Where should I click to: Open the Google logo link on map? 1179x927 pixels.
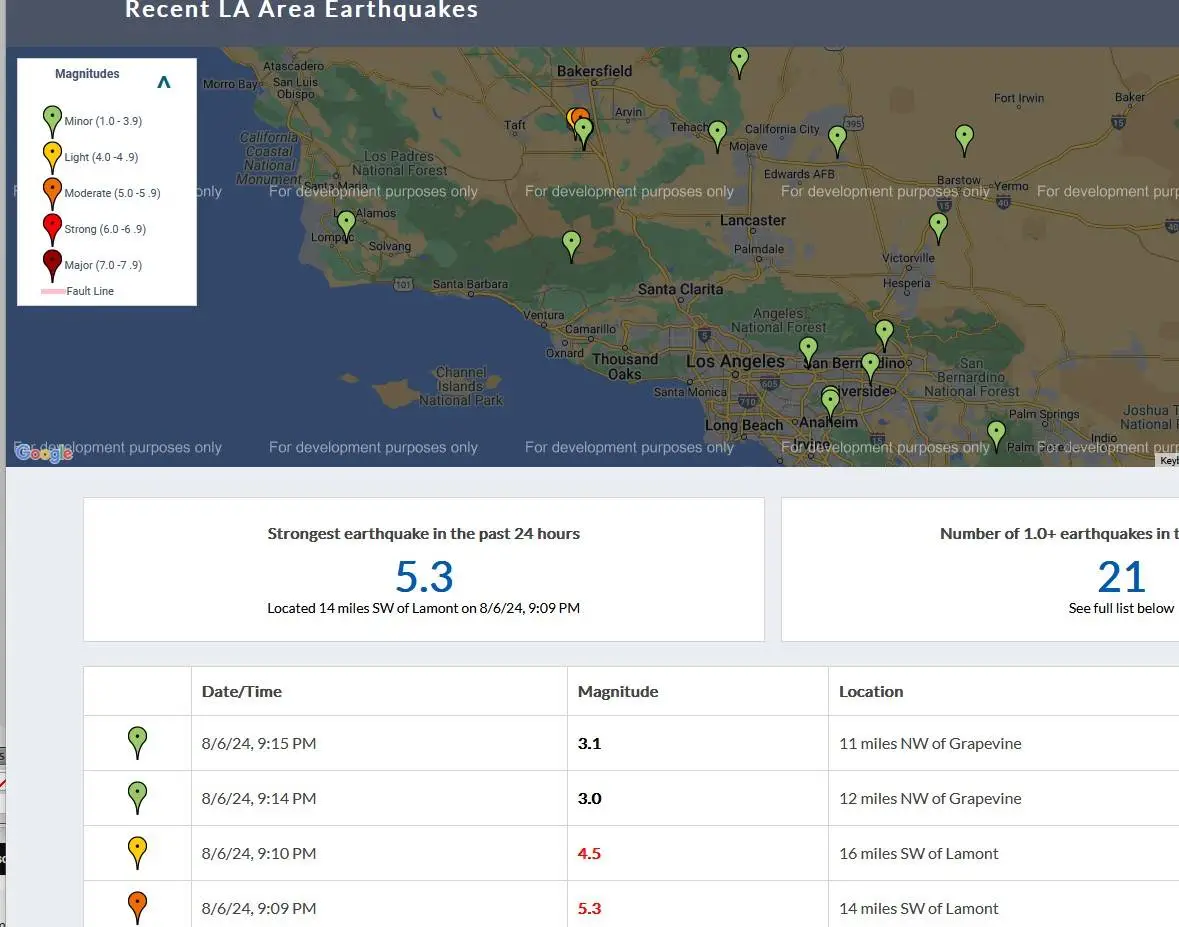[44, 453]
